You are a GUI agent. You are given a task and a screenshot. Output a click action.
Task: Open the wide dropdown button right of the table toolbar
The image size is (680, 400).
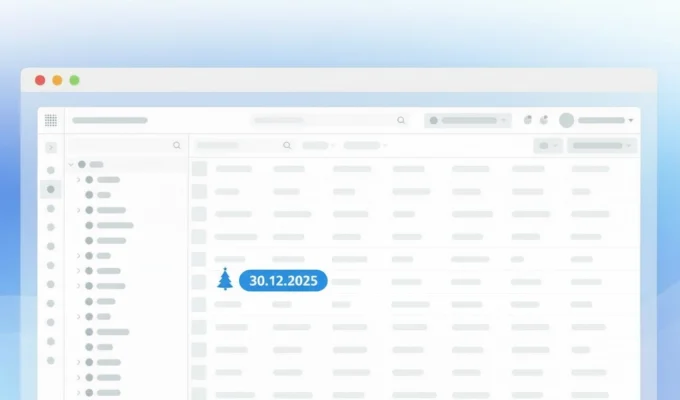click(602, 146)
